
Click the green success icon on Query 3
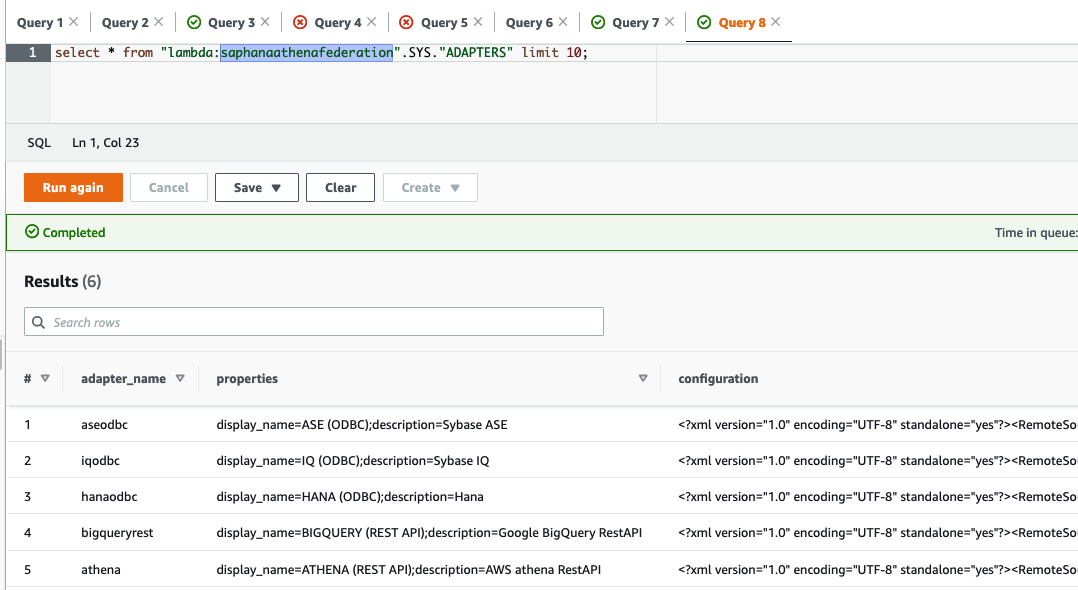194,22
